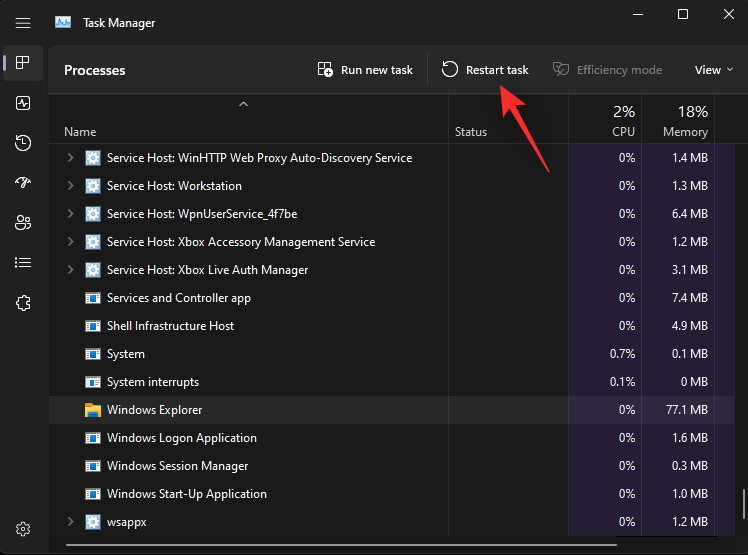Open the Users sidebar icon
Viewport: 748px width, 555px height.
(23, 222)
